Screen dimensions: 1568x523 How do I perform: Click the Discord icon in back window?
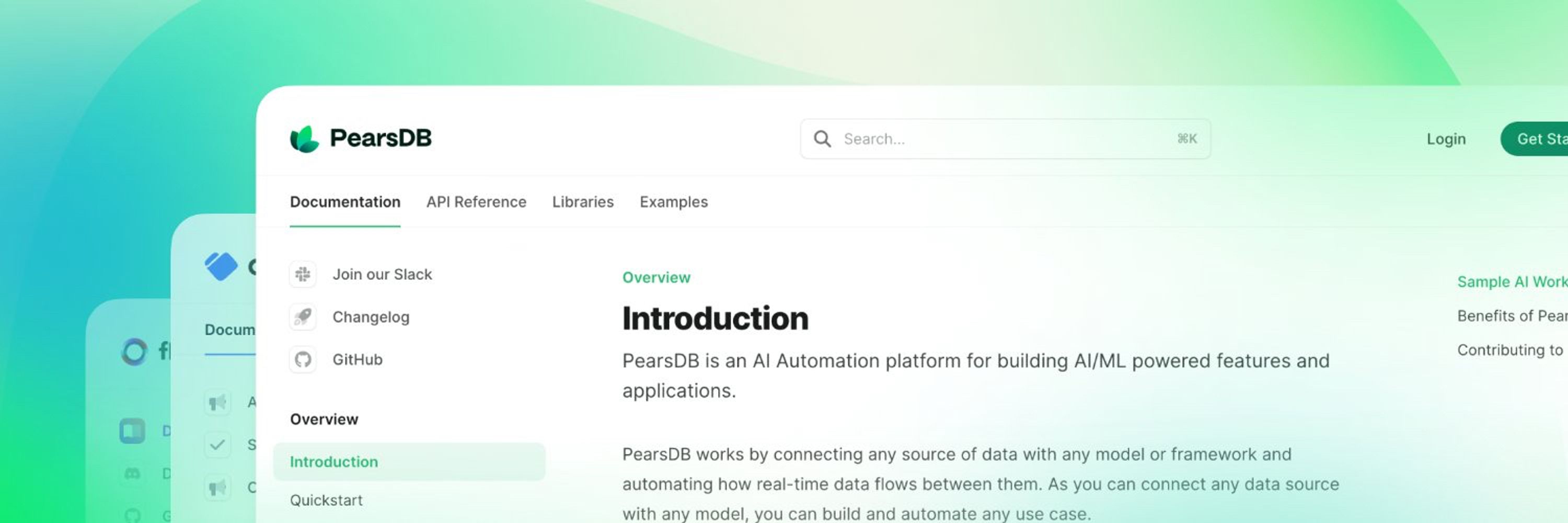click(132, 474)
